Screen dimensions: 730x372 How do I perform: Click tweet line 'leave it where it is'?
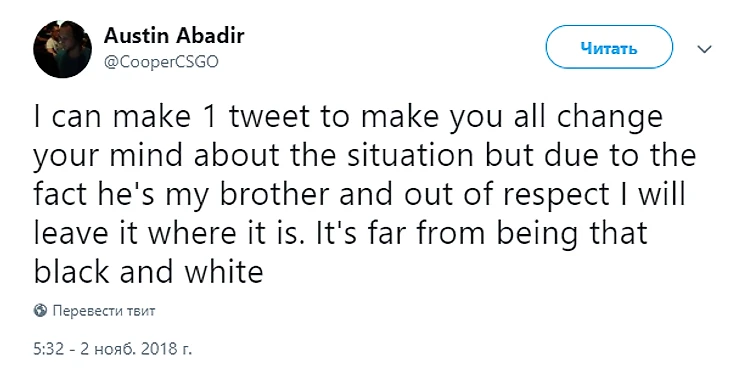[340, 233]
